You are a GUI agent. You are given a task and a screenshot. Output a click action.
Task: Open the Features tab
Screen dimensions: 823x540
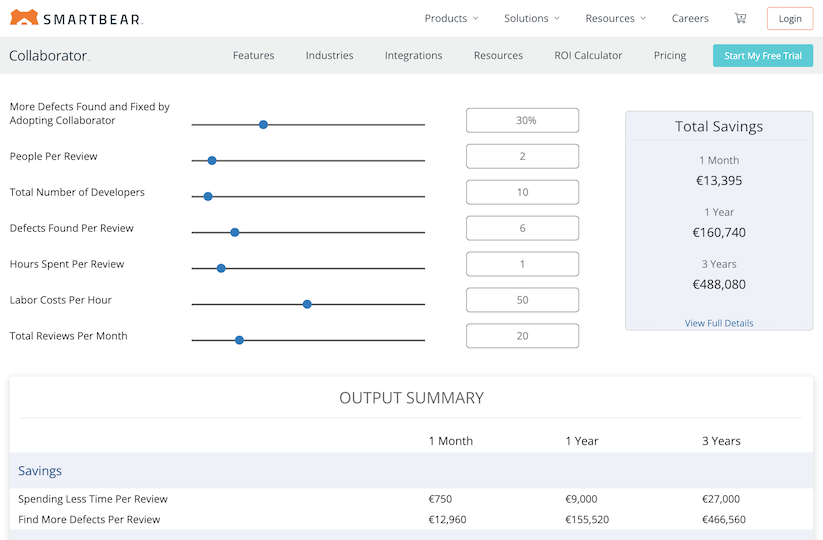click(254, 55)
